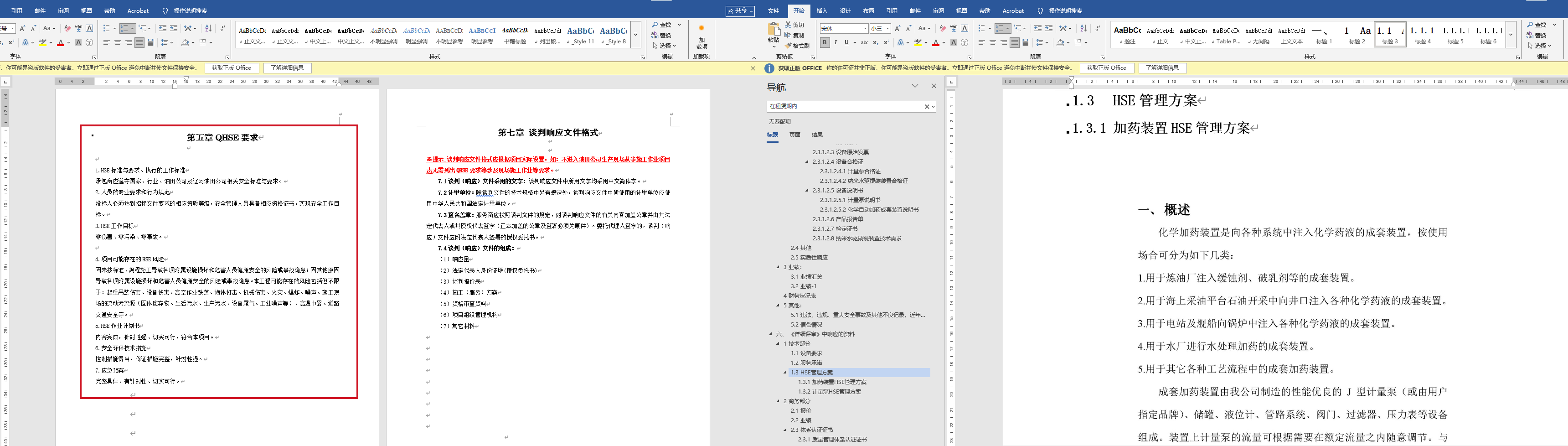1568x446 pixels.
Task: Click 获取正版 Office button in left window
Action: pos(231,68)
